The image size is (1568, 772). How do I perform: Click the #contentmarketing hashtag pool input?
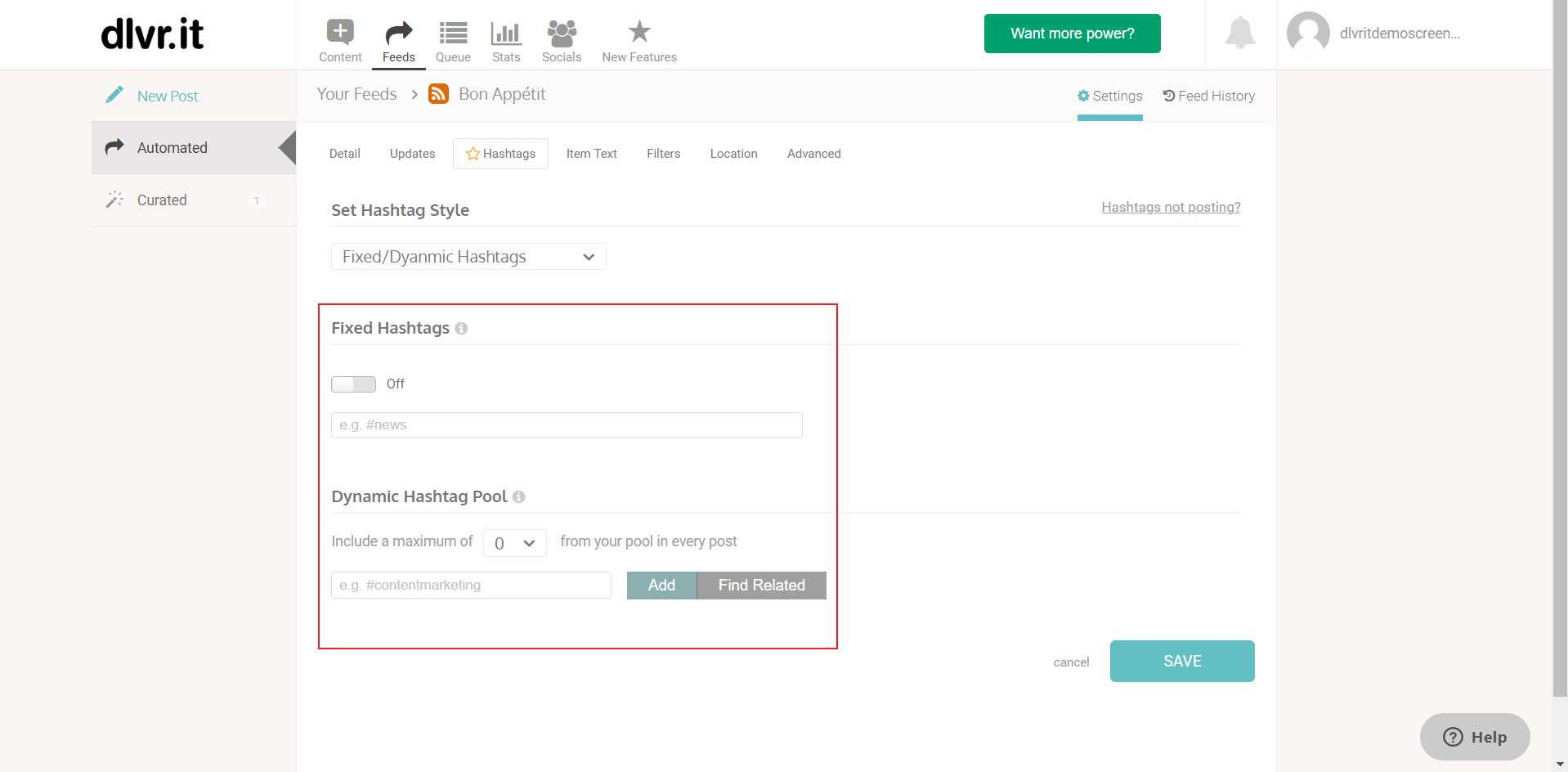pyautogui.click(x=471, y=586)
